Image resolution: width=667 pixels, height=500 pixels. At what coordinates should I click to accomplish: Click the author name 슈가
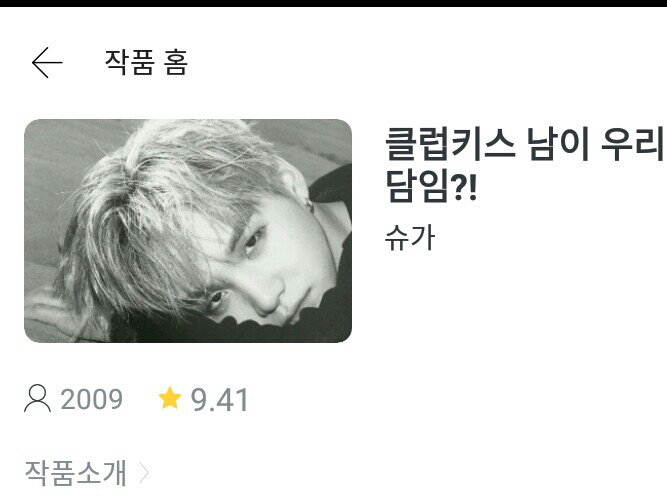(x=410, y=237)
